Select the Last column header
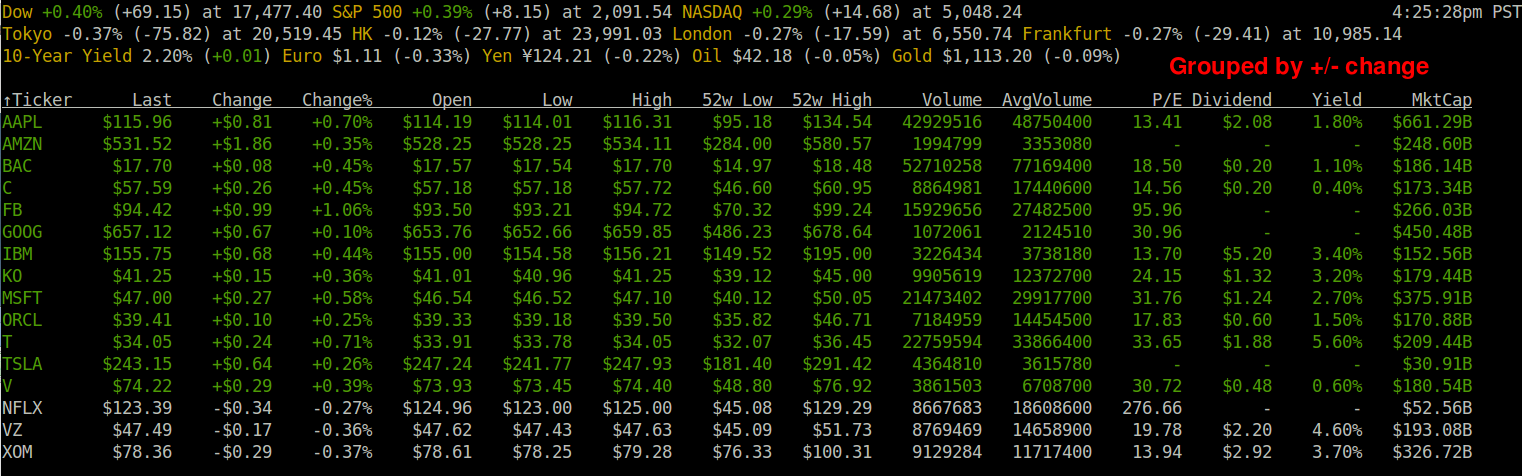Viewport: 1522px width, 476px height. coord(152,100)
